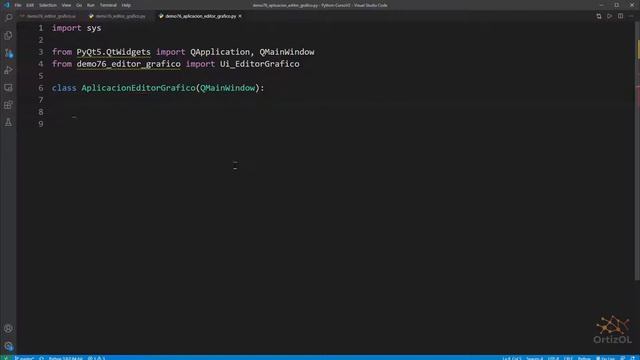Click the Go Live button in status bar
The image size is (640, 360).
605,358
